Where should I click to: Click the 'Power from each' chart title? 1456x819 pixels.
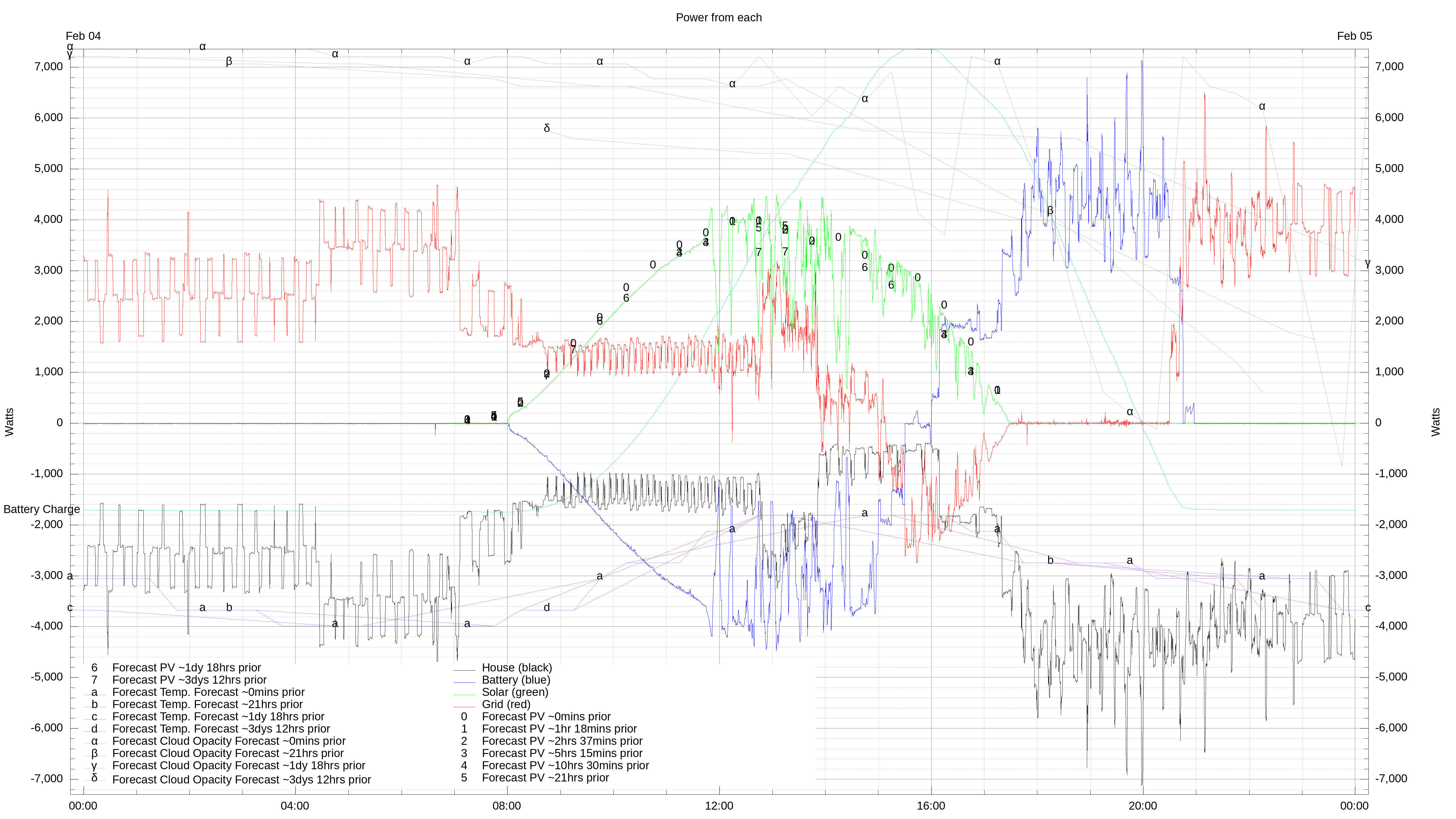pos(718,18)
